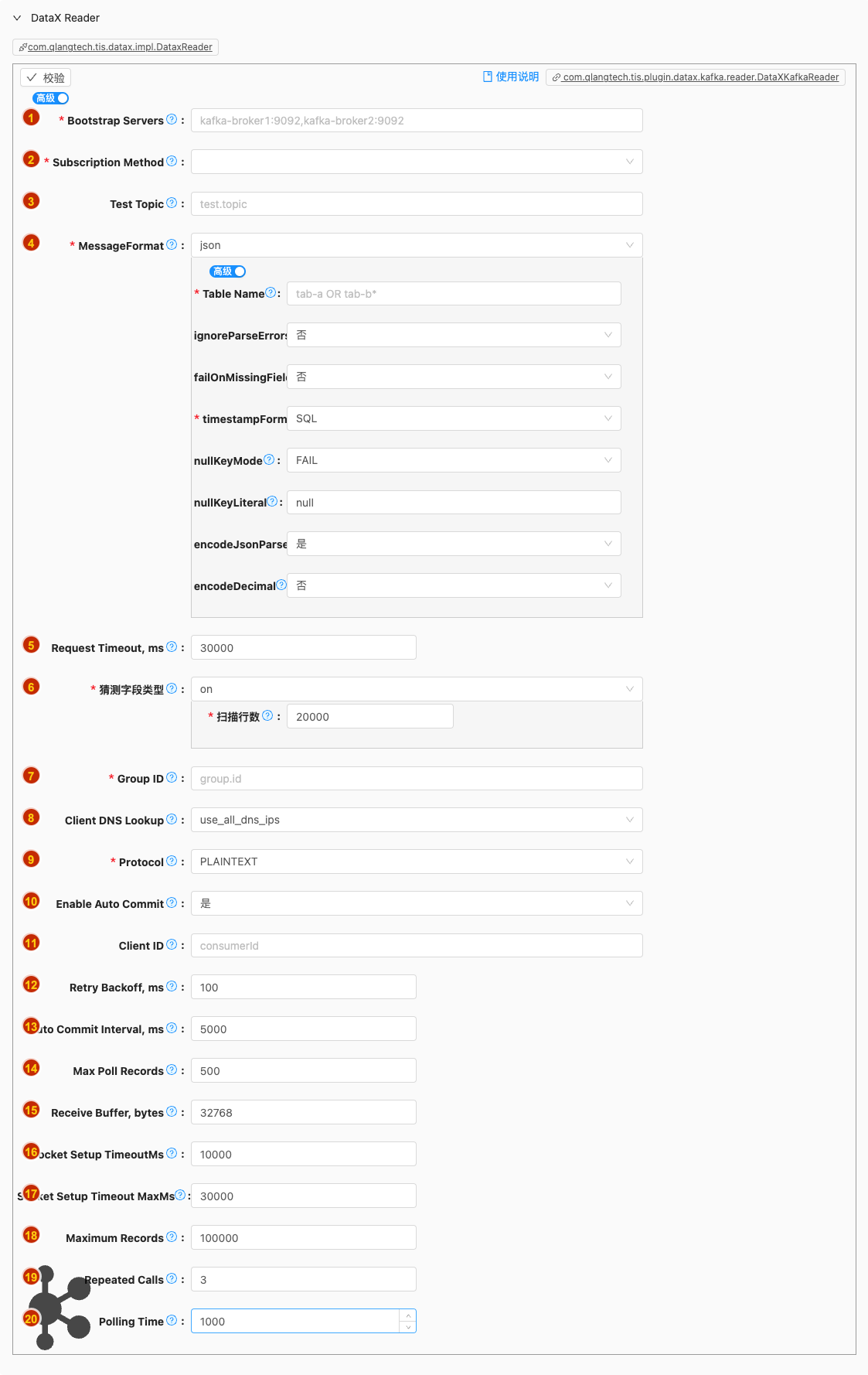This screenshot has width=868, height=1375.
Task: Click help icon next to Polling Time
Action: [172, 1320]
